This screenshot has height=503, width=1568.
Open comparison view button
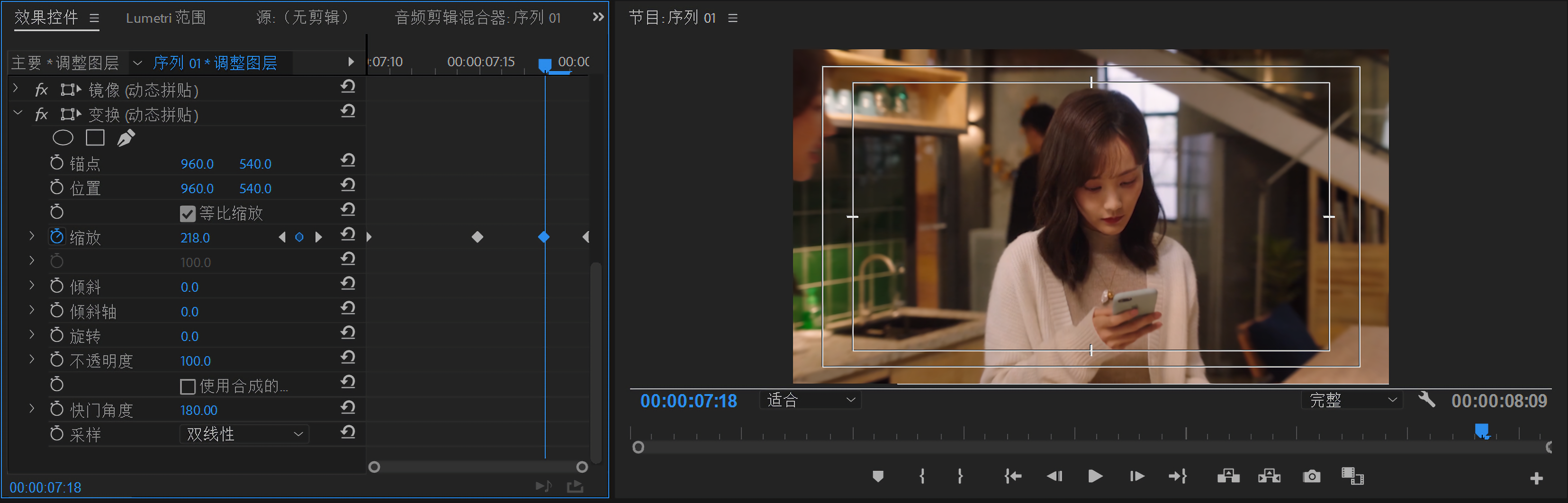click(x=1352, y=476)
